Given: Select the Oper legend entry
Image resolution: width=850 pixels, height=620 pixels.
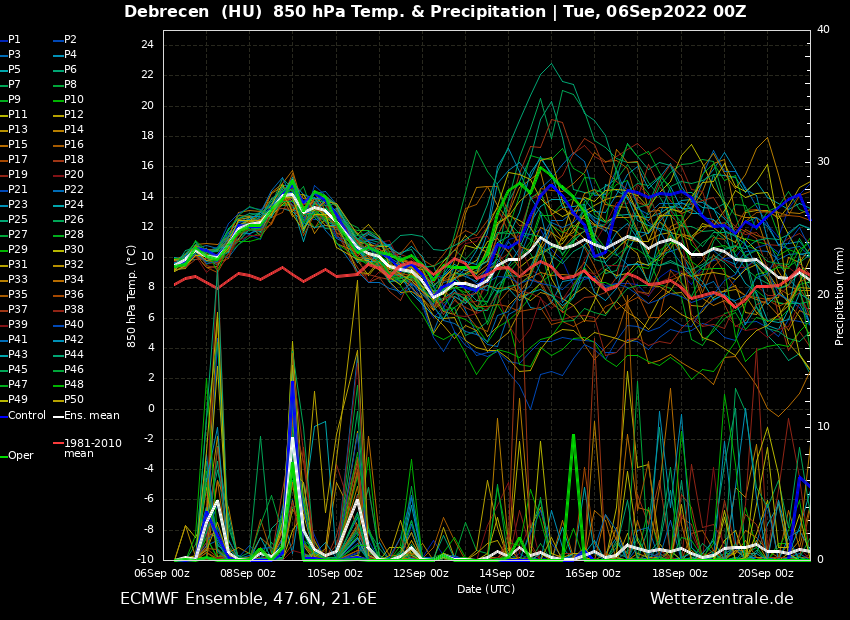Looking at the screenshot, I should tap(21, 455).
